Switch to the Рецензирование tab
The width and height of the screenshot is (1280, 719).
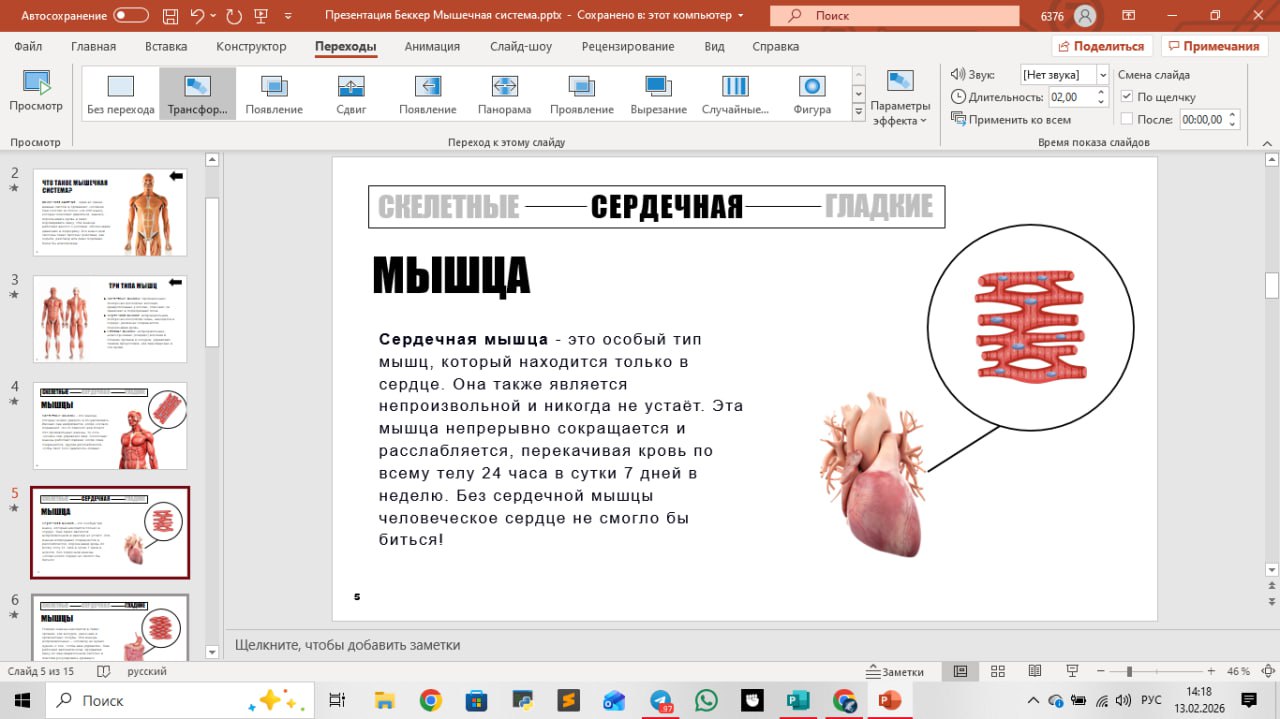click(628, 46)
